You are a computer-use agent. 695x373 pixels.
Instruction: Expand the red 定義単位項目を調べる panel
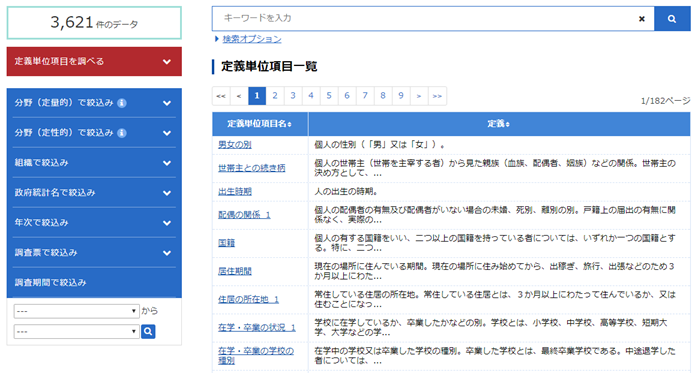coord(94,62)
